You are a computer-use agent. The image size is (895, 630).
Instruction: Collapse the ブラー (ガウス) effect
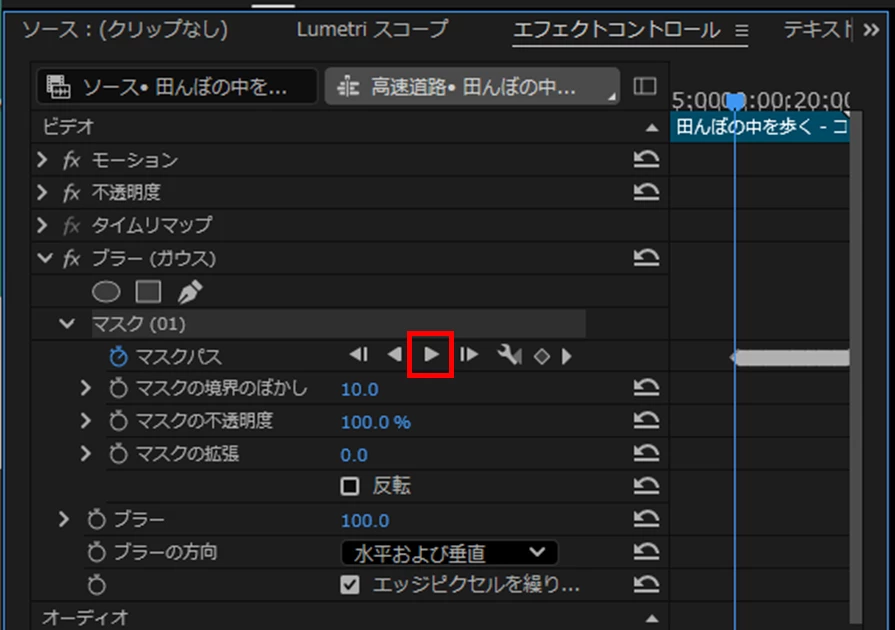tap(44, 258)
